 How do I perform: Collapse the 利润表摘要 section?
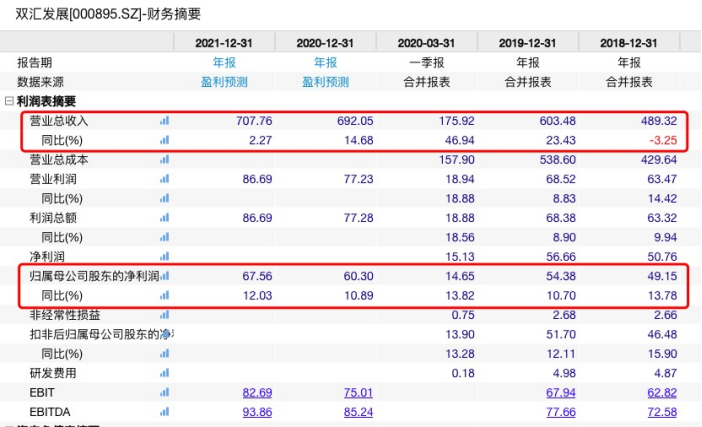tap(9, 101)
